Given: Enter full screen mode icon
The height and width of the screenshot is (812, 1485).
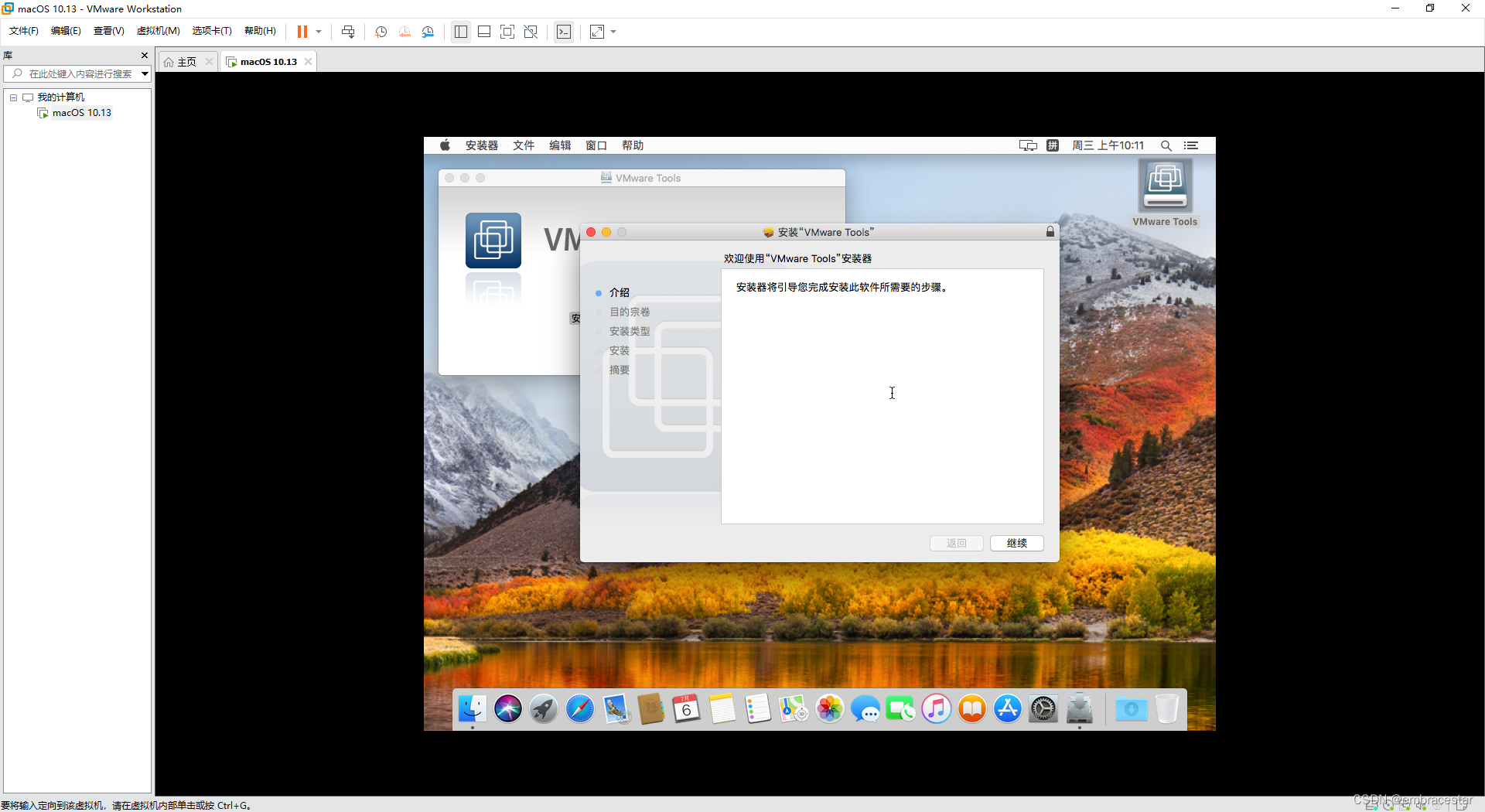Looking at the screenshot, I should pyautogui.click(x=507, y=32).
